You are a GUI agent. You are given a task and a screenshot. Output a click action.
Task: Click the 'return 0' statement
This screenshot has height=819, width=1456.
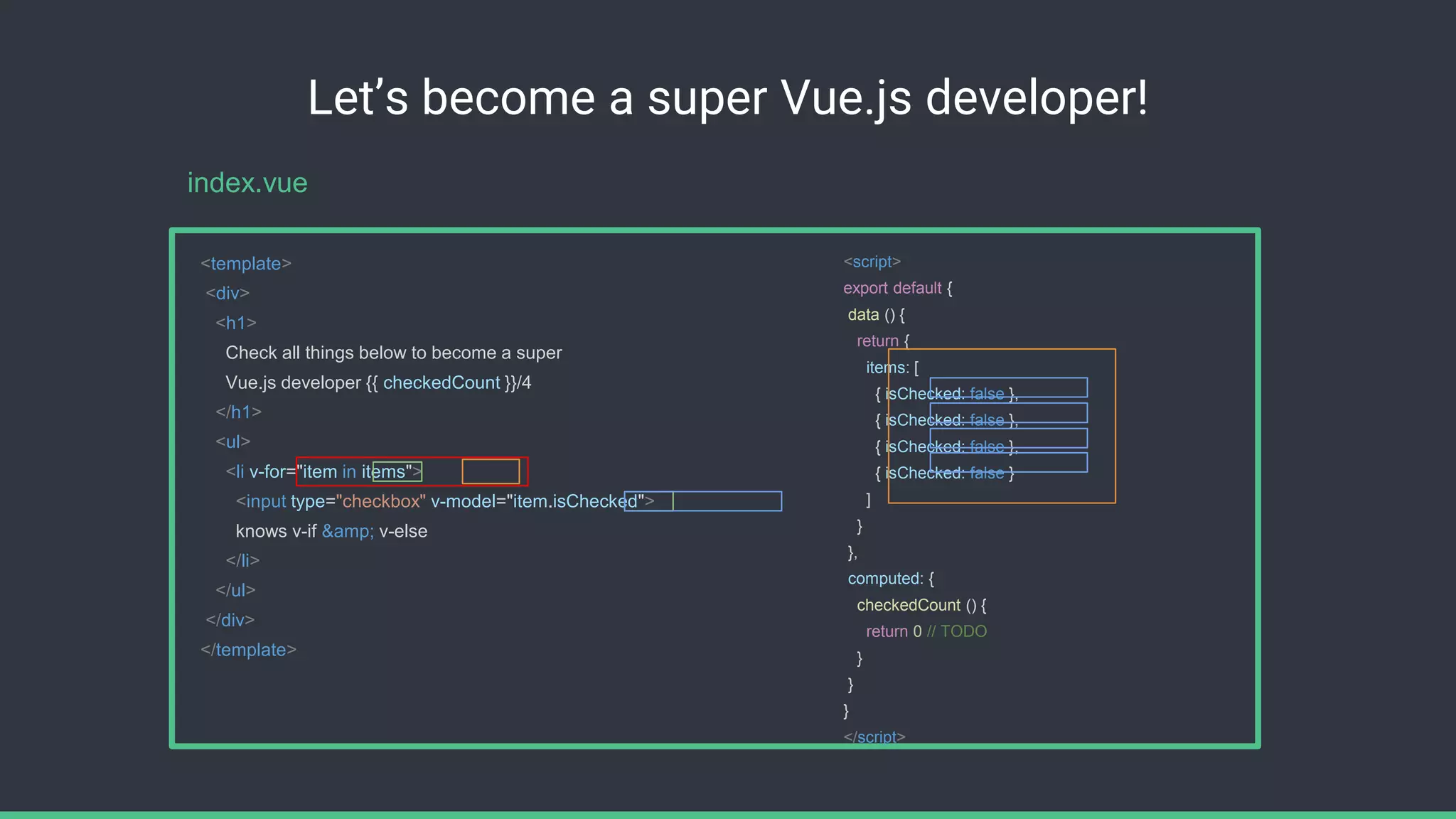coord(894,631)
